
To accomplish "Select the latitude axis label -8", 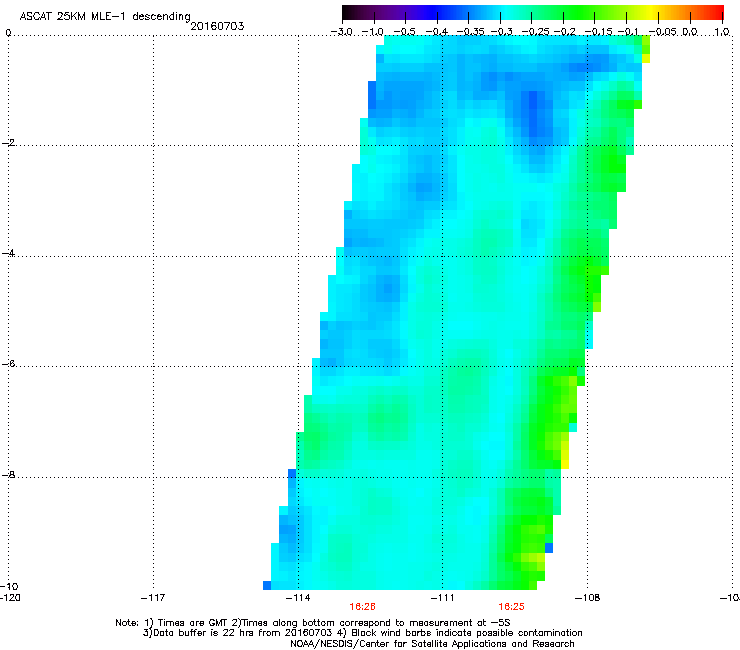I will (9, 474).
